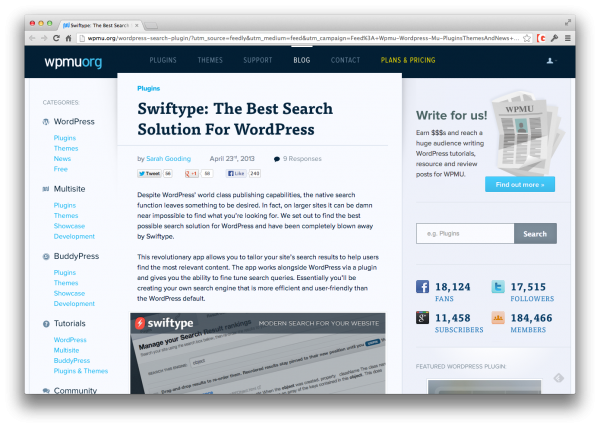Click the BuddyPress category icon
The height and width of the screenshot is (428, 600).
coord(46,256)
